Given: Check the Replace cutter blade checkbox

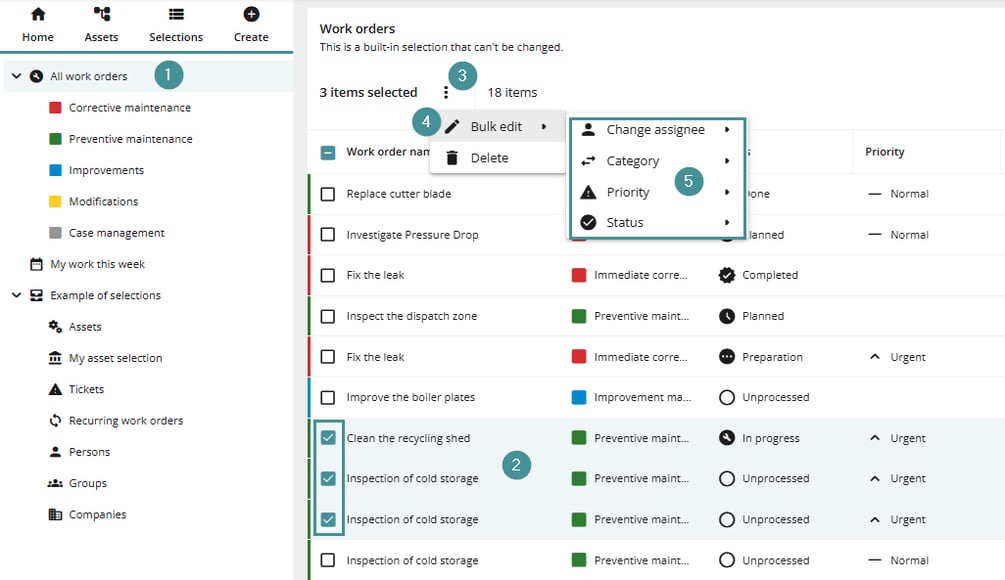Looking at the screenshot, I should tap(328, 194).
